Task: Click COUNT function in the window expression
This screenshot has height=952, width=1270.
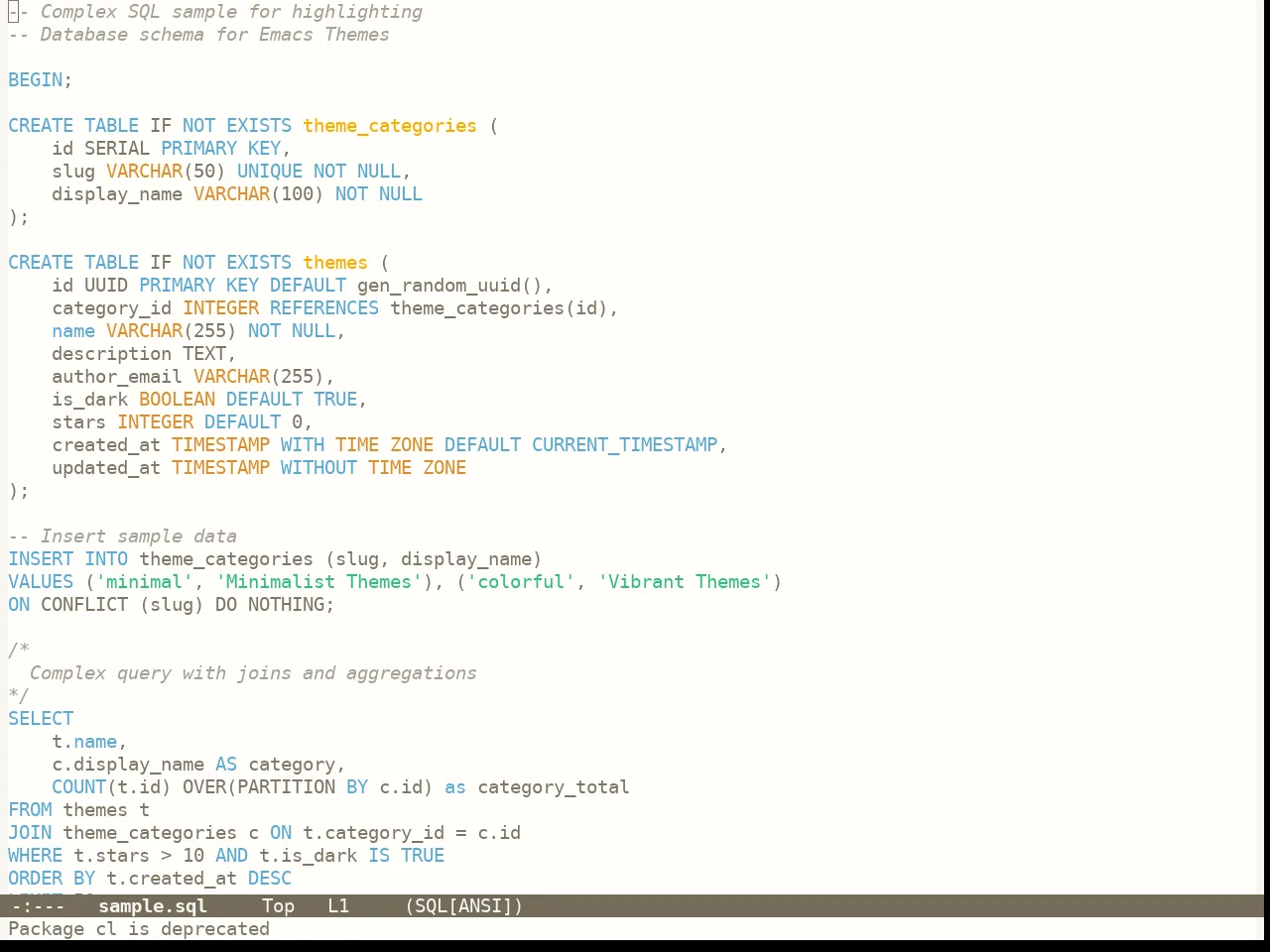Action: coord(79,787)
